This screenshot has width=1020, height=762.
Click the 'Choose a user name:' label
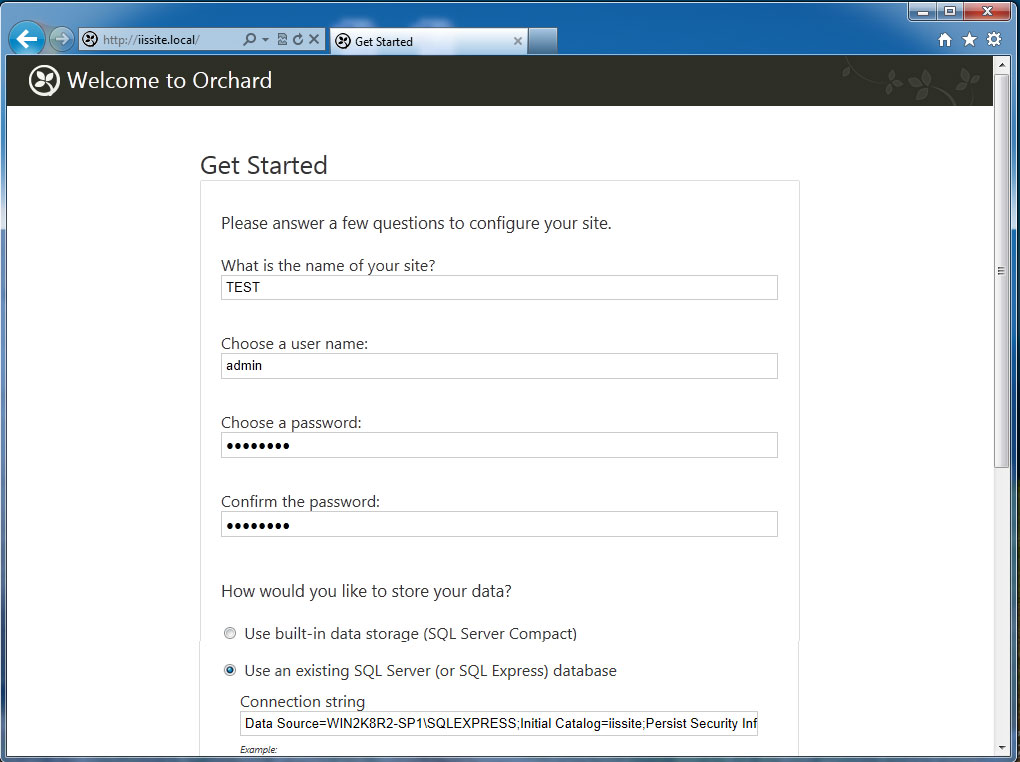pyautogui.click(x=294, y=344)
